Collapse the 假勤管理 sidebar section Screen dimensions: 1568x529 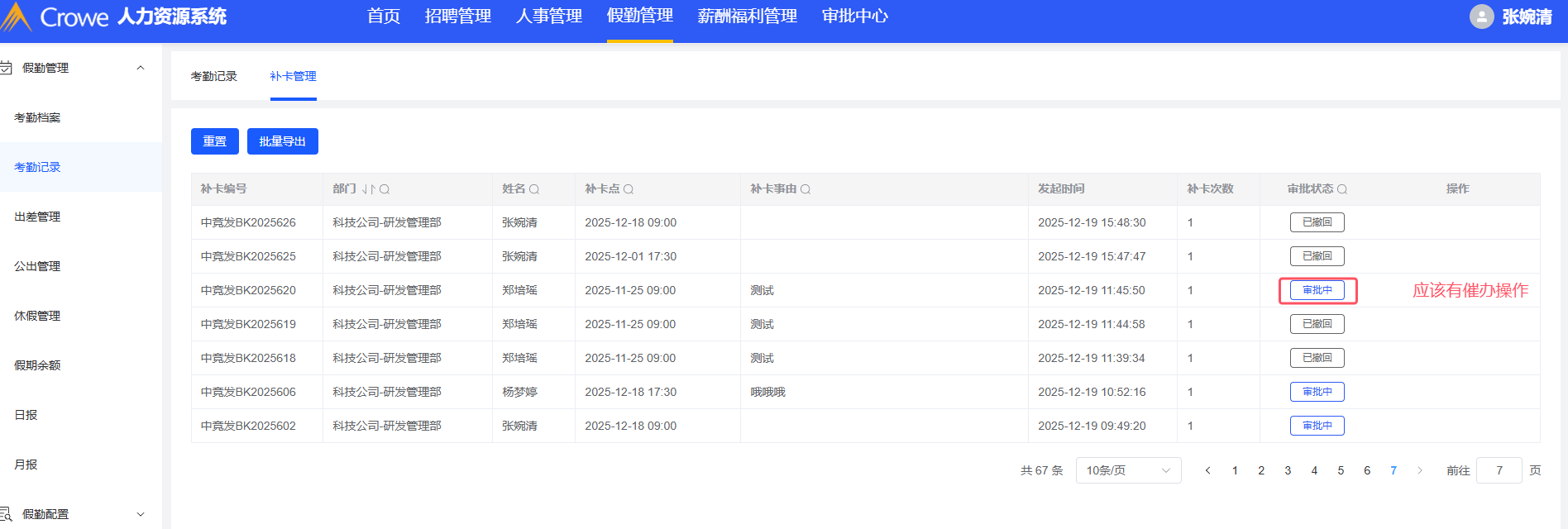141,68
